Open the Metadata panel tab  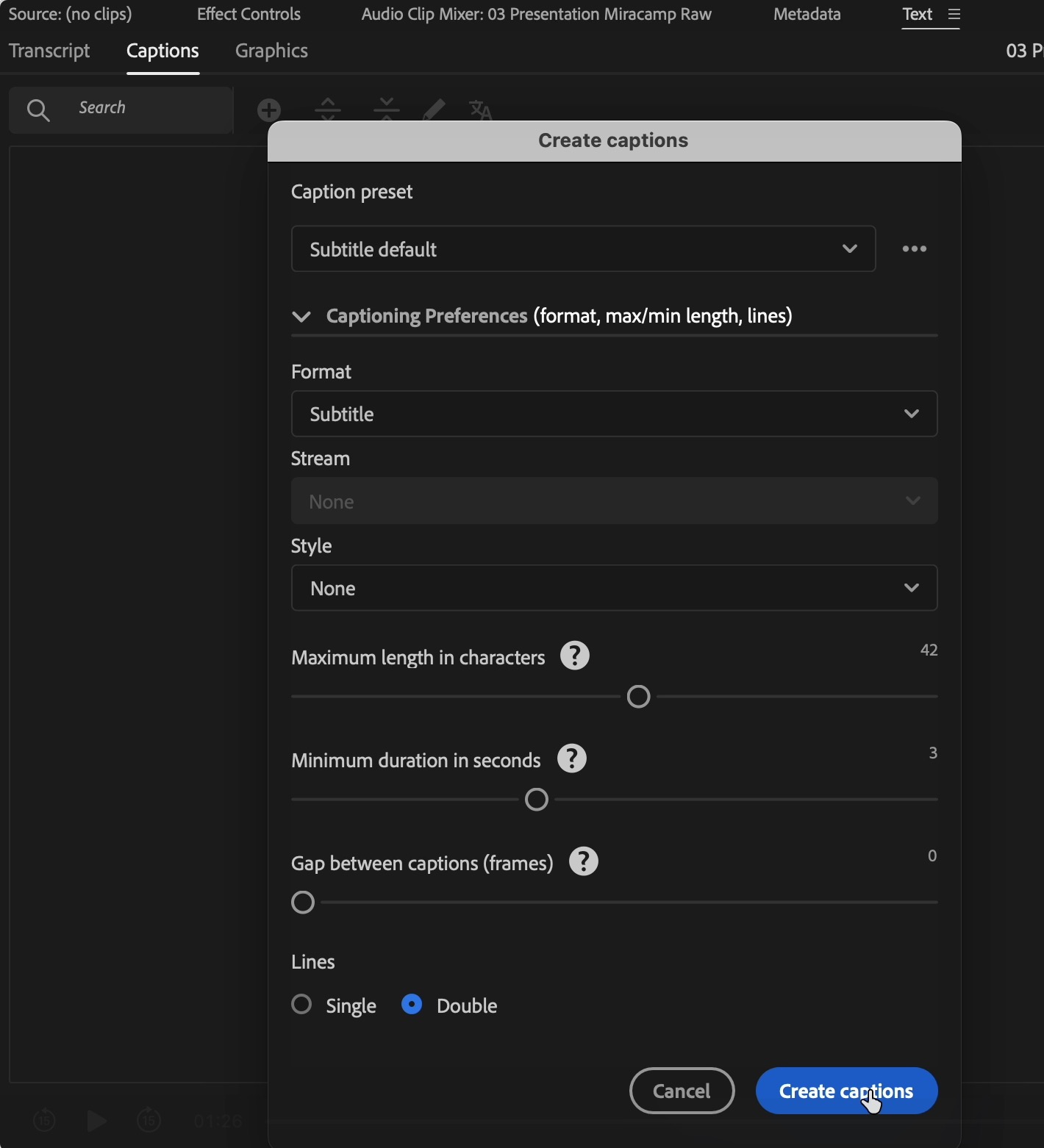coord(807,14)
